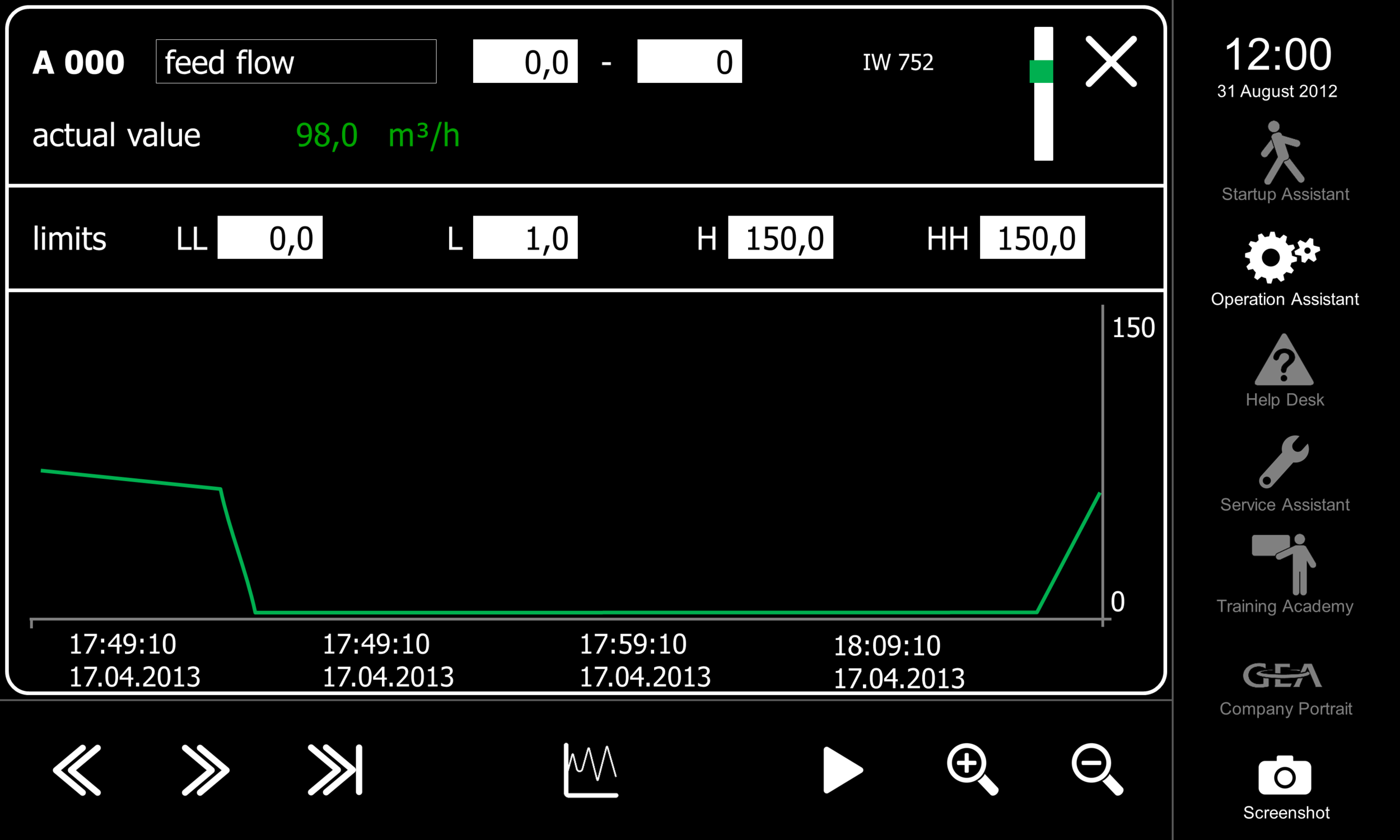Jump to latest data with skip-to-end icon
The image size is (1400, 840).
tap(335, 770)
